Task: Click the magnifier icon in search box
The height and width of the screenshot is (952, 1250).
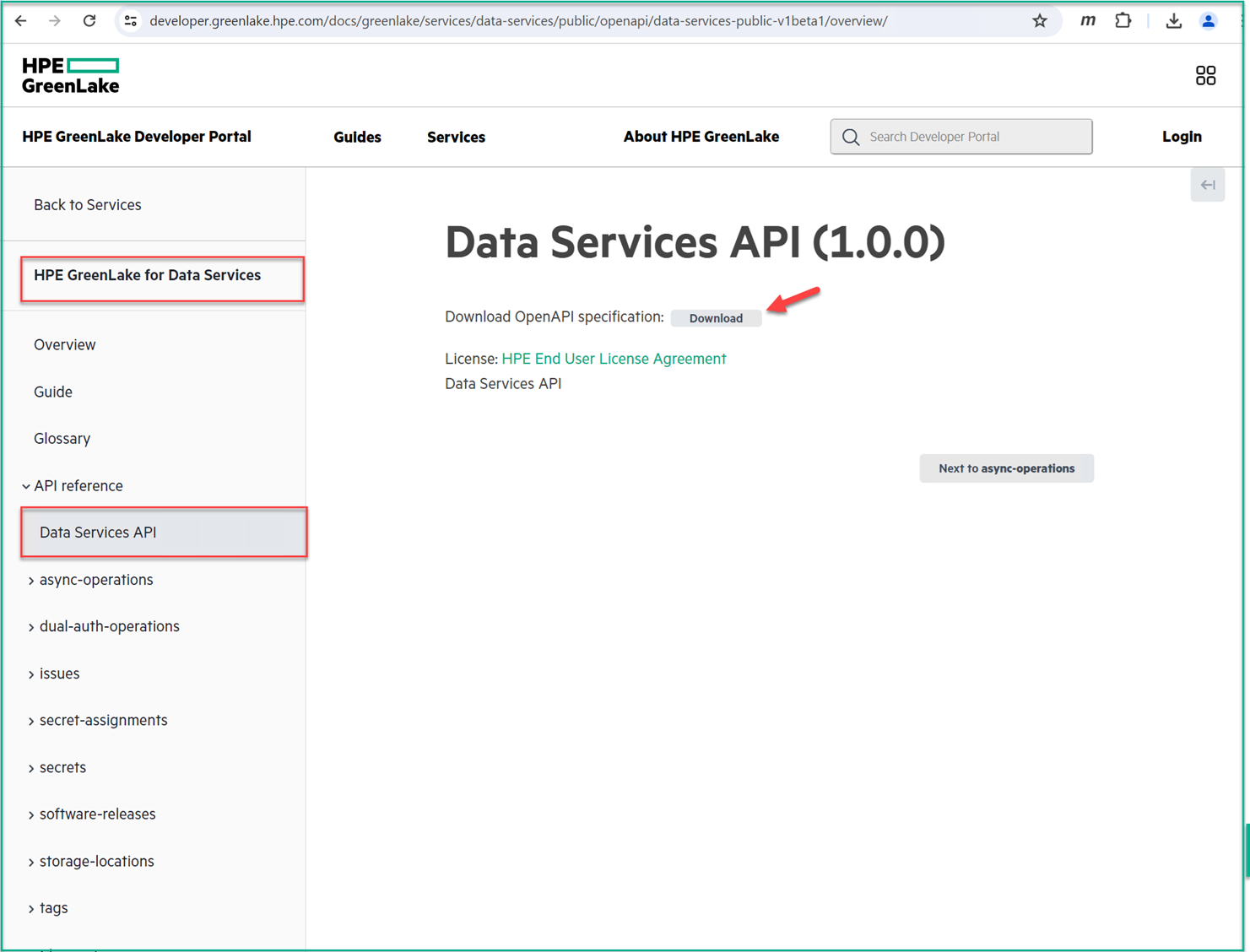Action: pyautogui.click(x=851, y=137)
